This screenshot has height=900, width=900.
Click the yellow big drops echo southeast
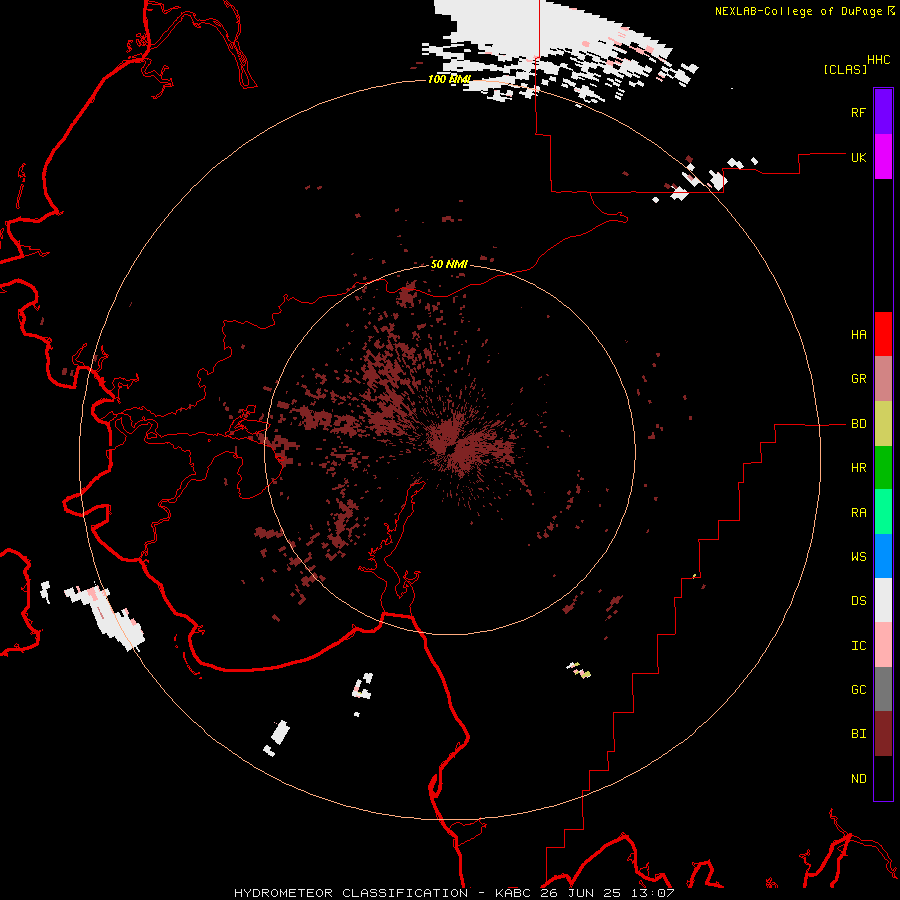point(581,670)
